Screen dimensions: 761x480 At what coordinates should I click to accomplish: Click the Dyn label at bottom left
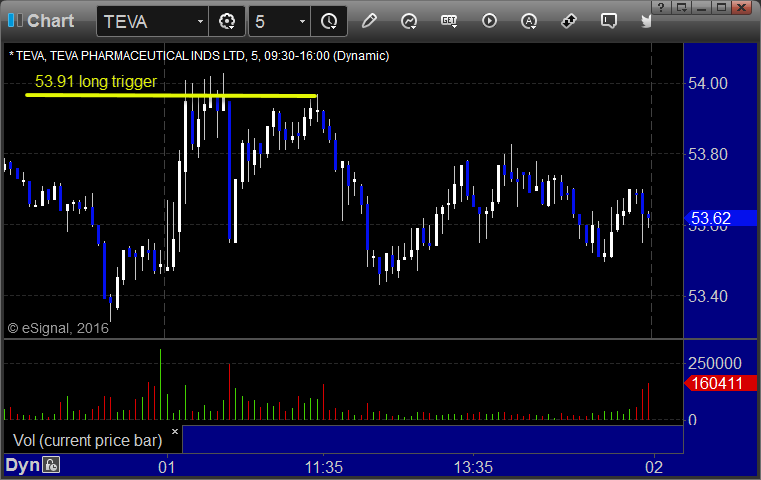[22, 465]
